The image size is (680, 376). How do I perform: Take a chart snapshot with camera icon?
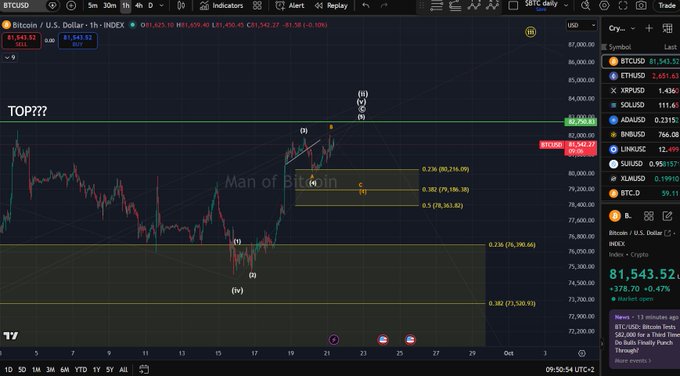[641, 6]
